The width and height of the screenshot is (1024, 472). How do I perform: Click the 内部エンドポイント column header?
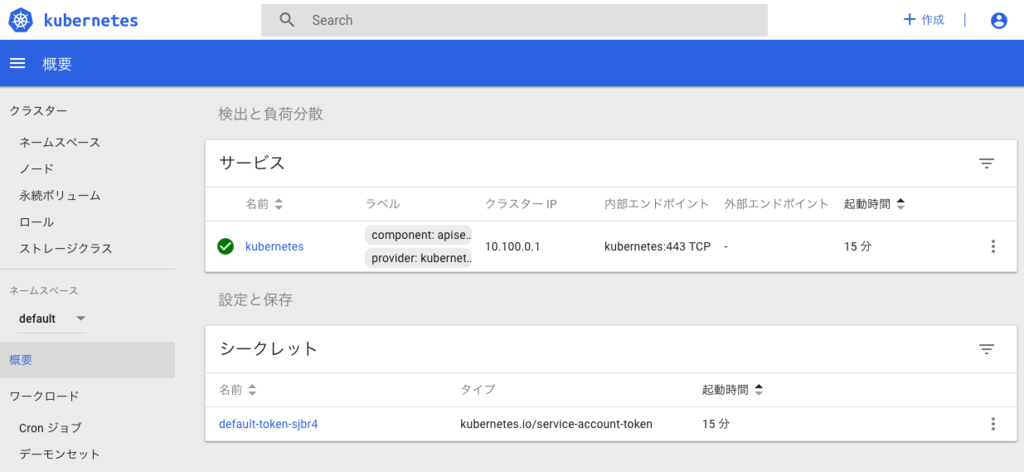[x=657, y=204]
